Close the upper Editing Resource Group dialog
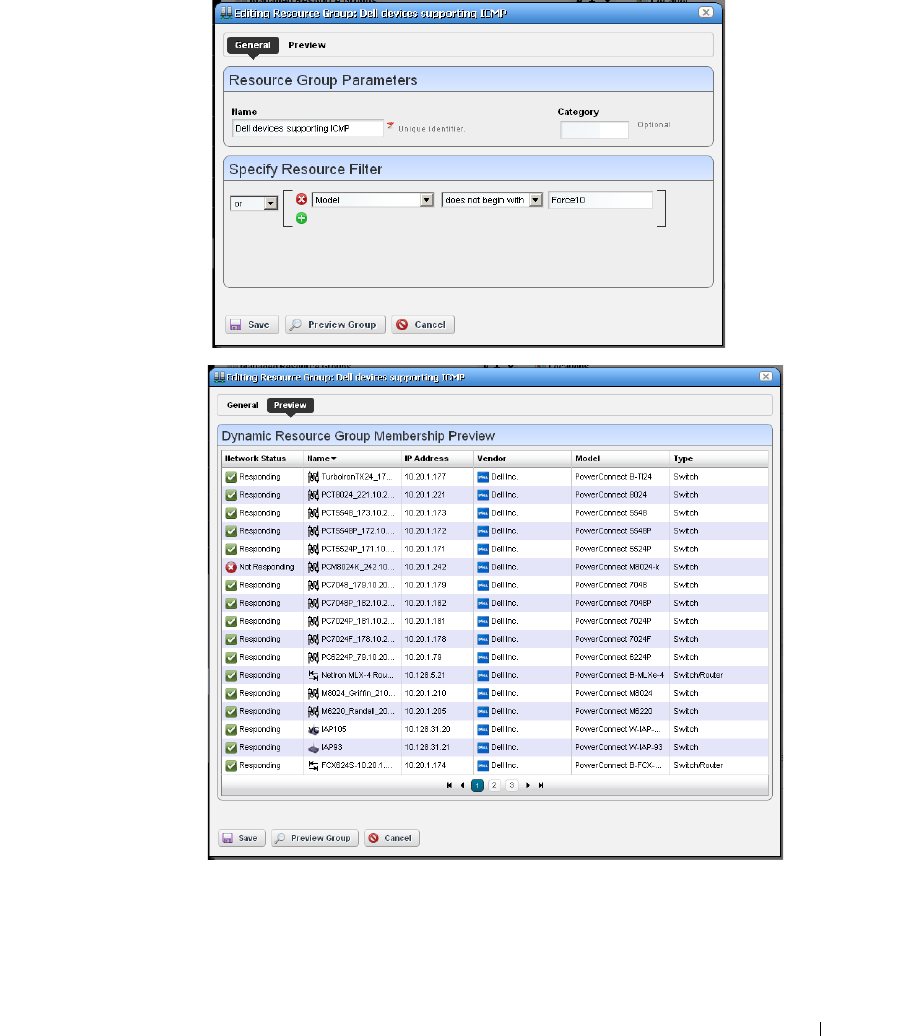900x1036 pixels. (x=706, y=13)
